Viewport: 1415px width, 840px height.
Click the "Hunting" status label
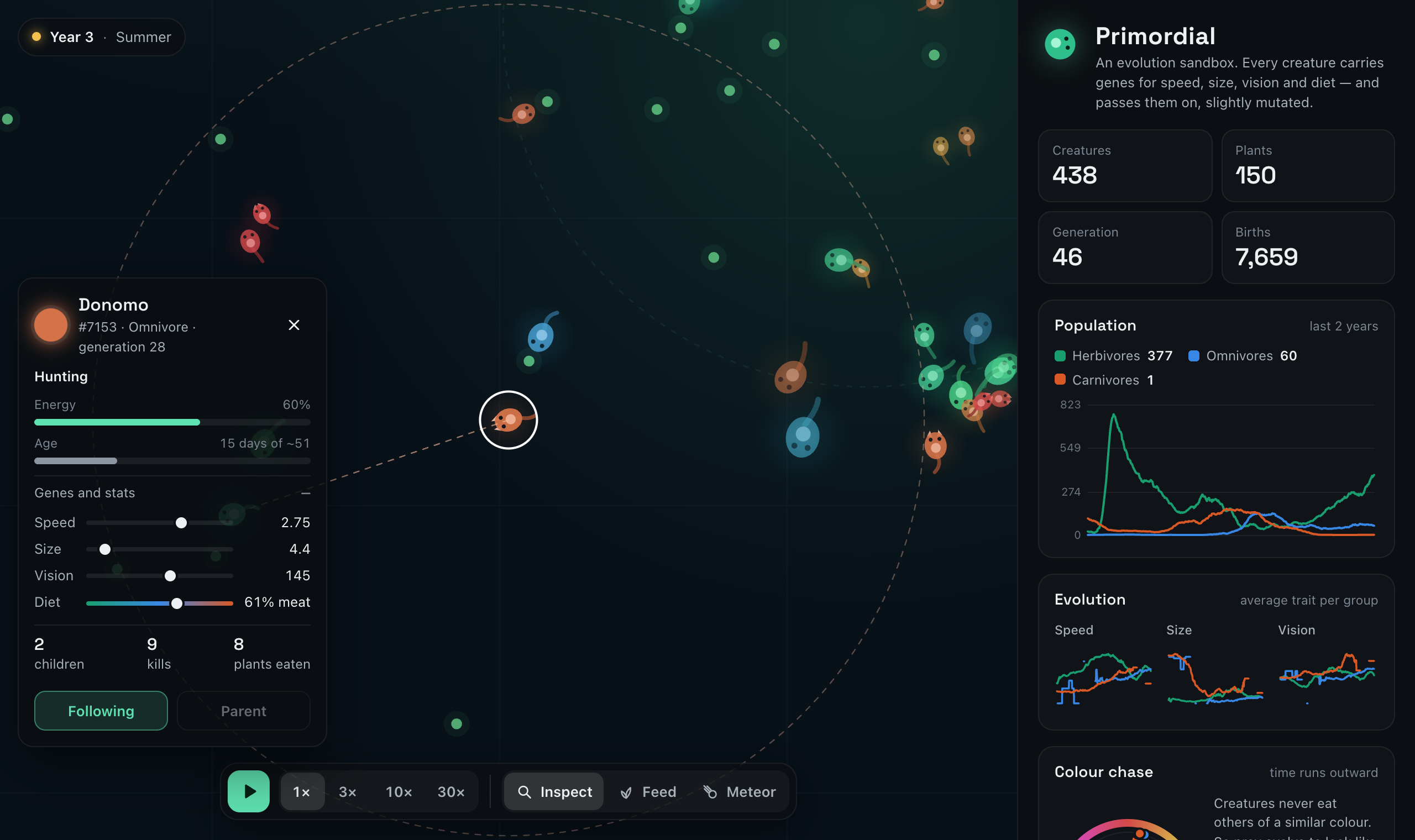[x=61, y=376]
